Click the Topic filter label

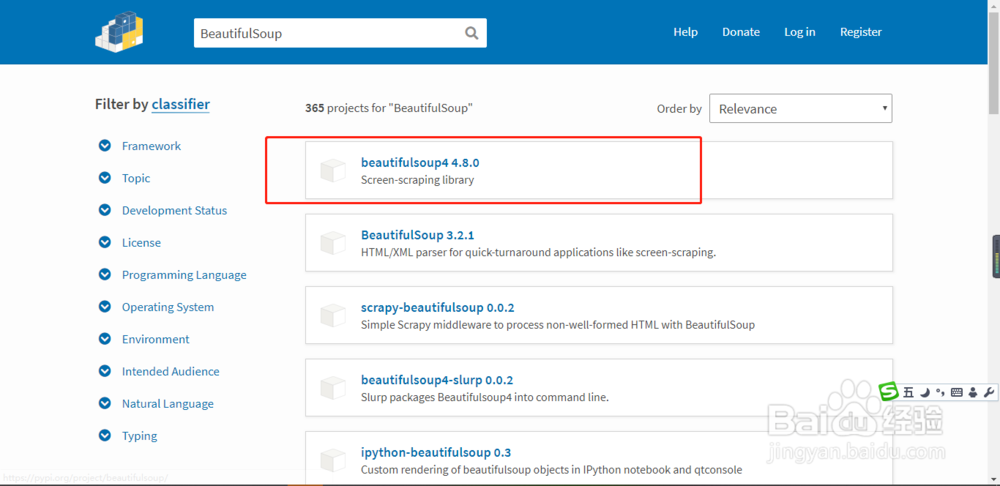tap(136, 178)
